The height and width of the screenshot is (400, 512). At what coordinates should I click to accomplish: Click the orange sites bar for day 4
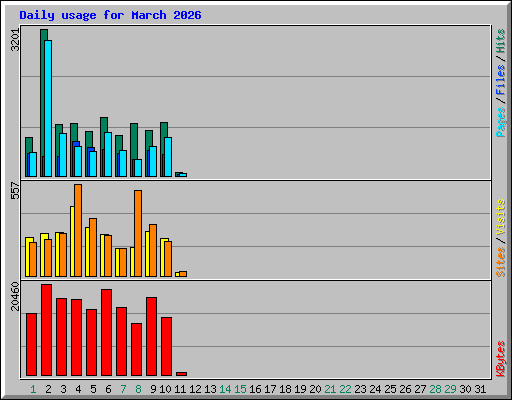click(x=78, y=230)
